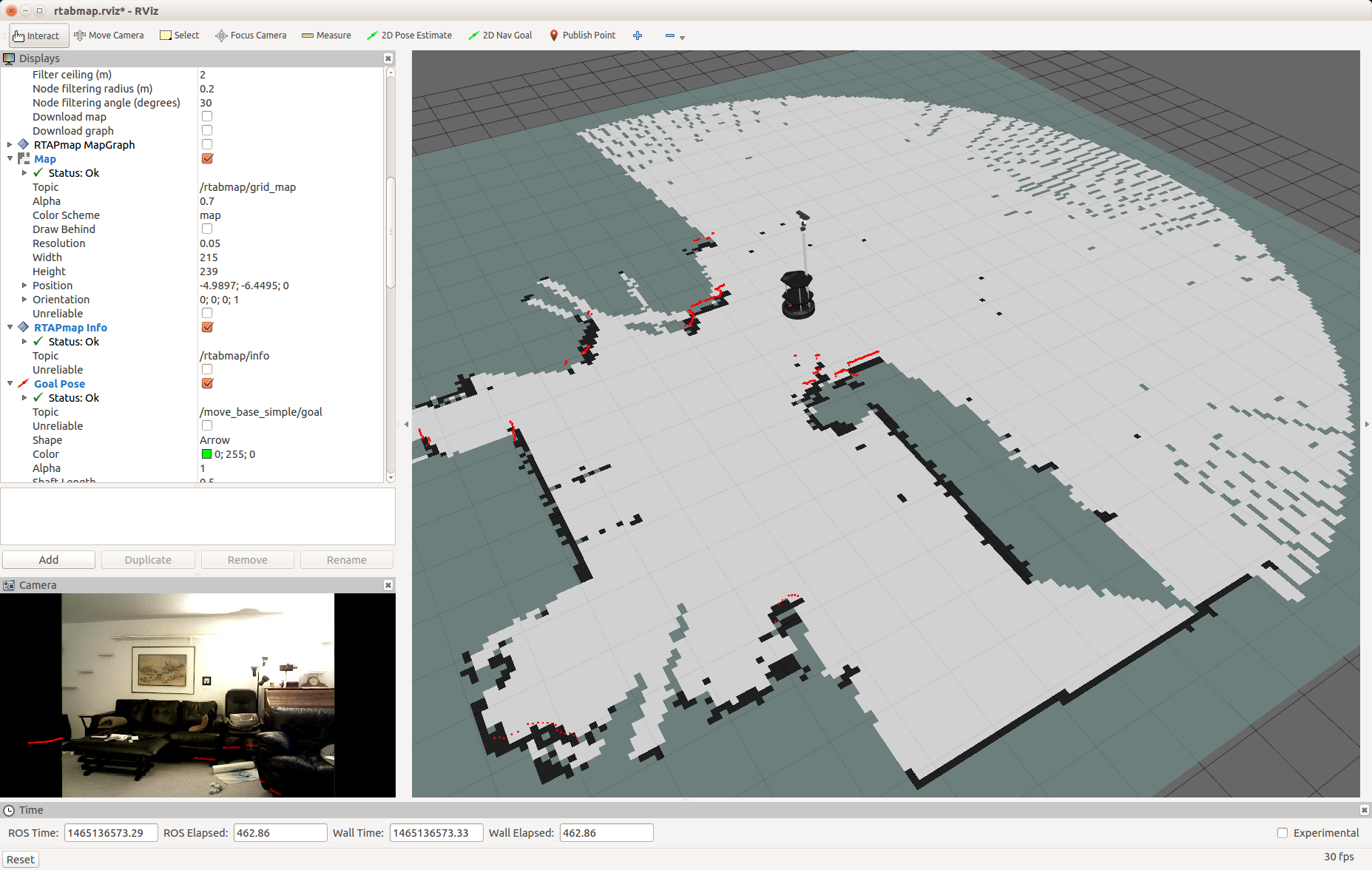Enable the RTAPmap MapGraph display
The height and width of the screenshot is (870, 1372).
click(207, 145)
